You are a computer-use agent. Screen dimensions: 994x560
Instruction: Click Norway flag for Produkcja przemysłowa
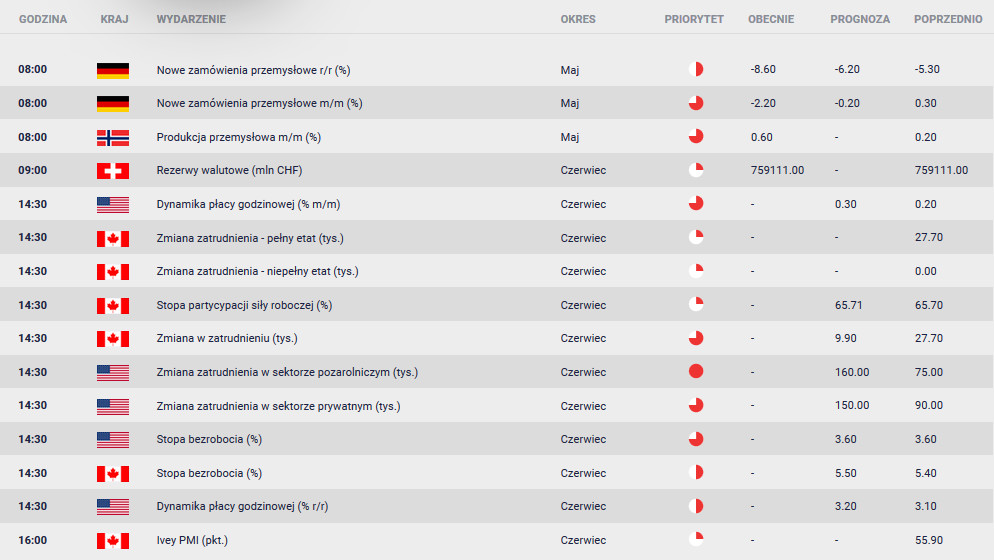[113, 137]
